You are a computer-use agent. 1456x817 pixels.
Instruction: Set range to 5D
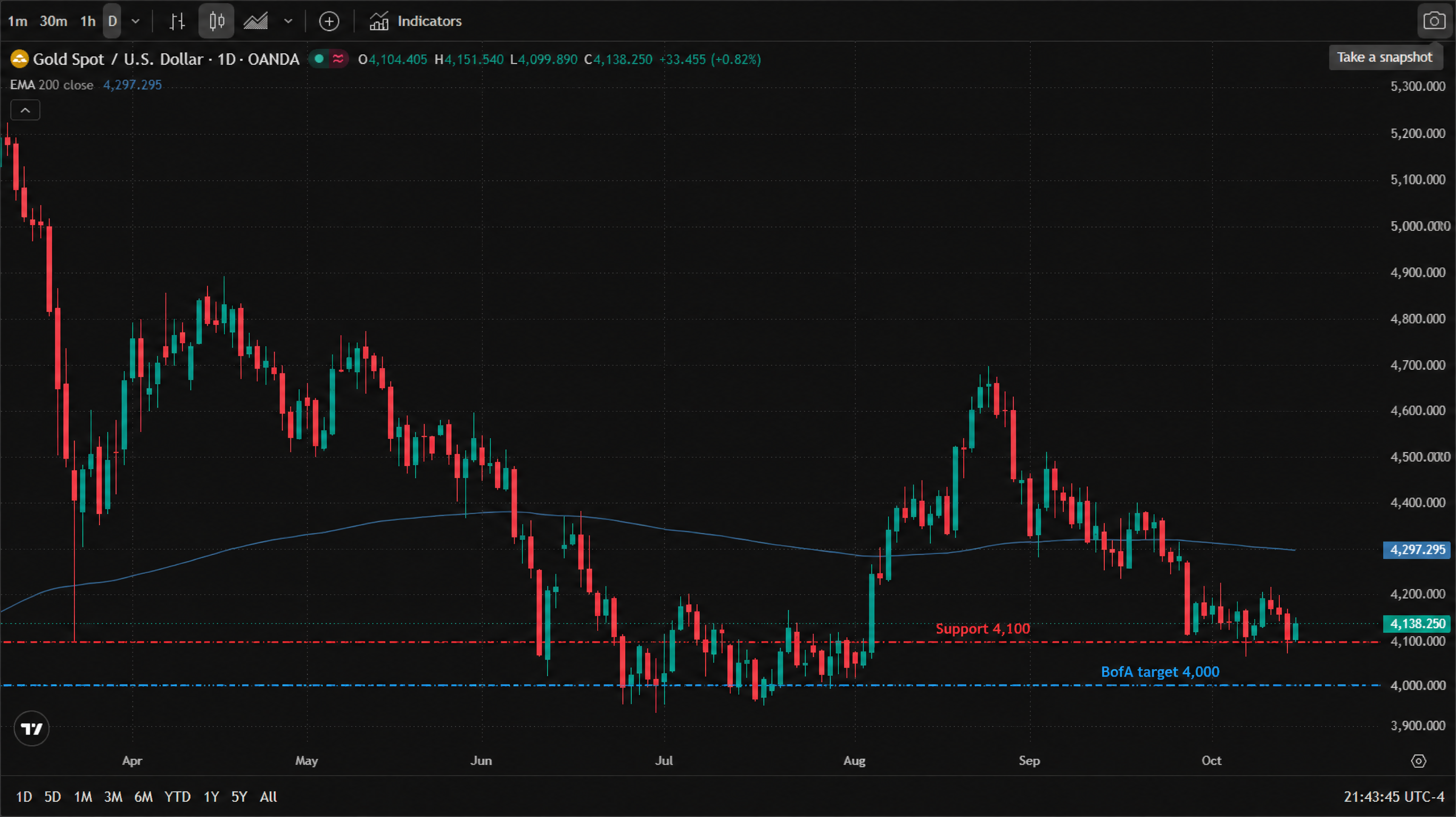click(53, 797)
